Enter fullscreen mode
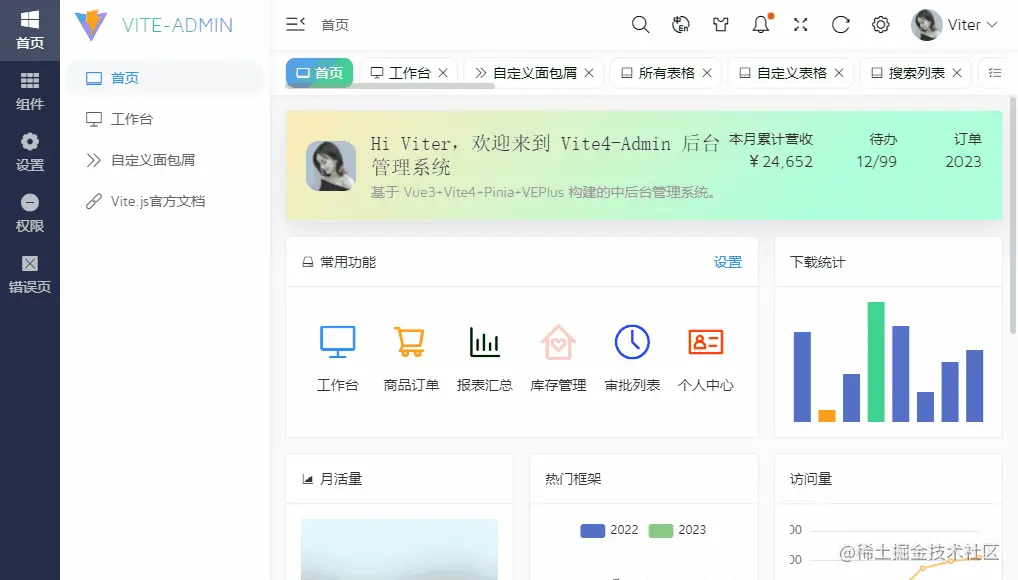Screen dimensions: 1018x580 click(800, 24)
